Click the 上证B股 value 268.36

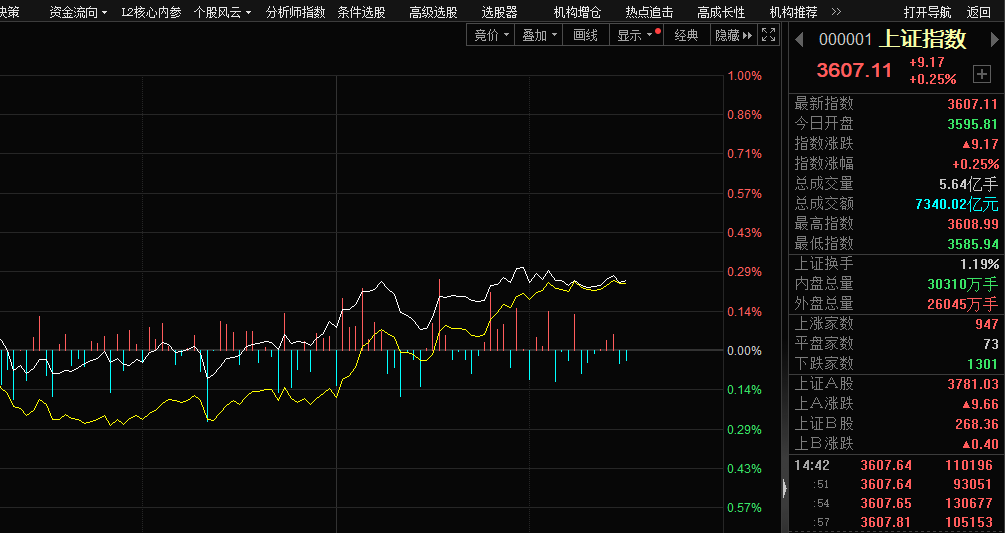(977, 424)
